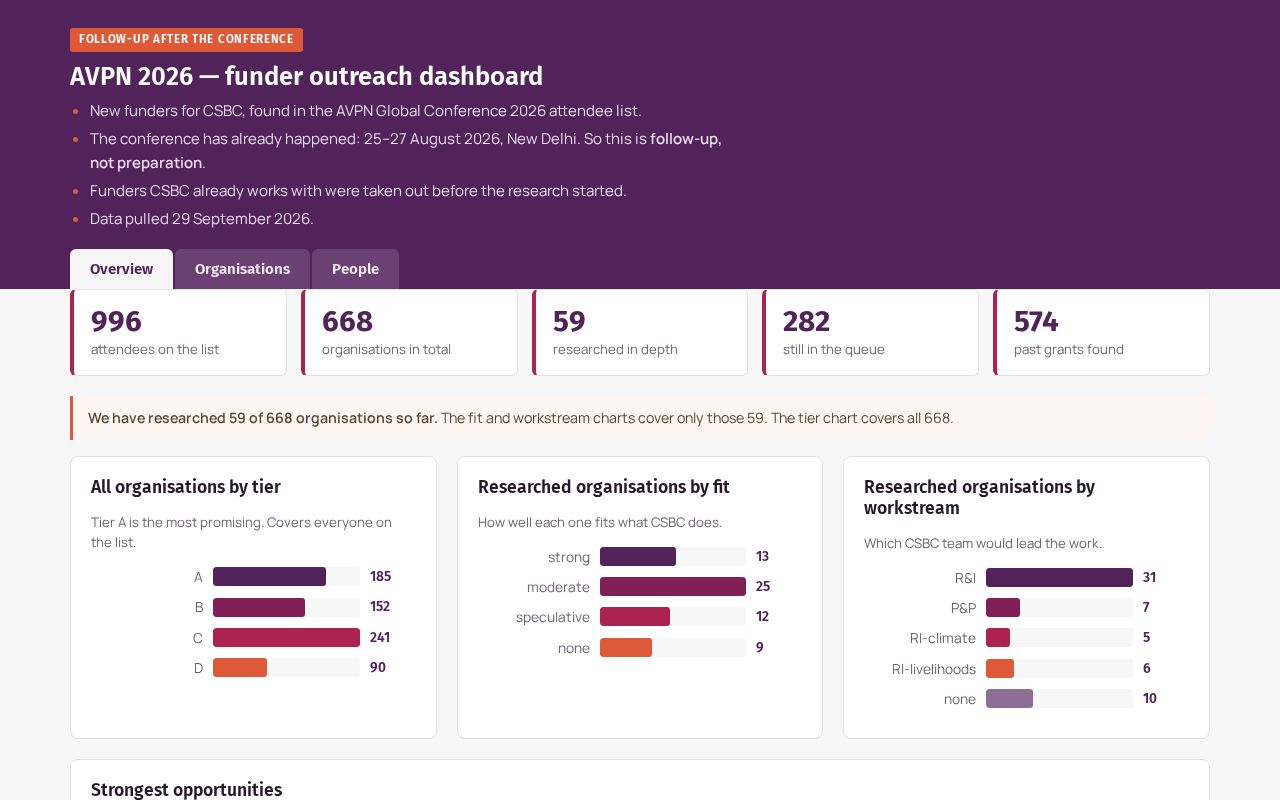
Task: Click the value 10 beside workstream none
Action: click(1150, 699)
